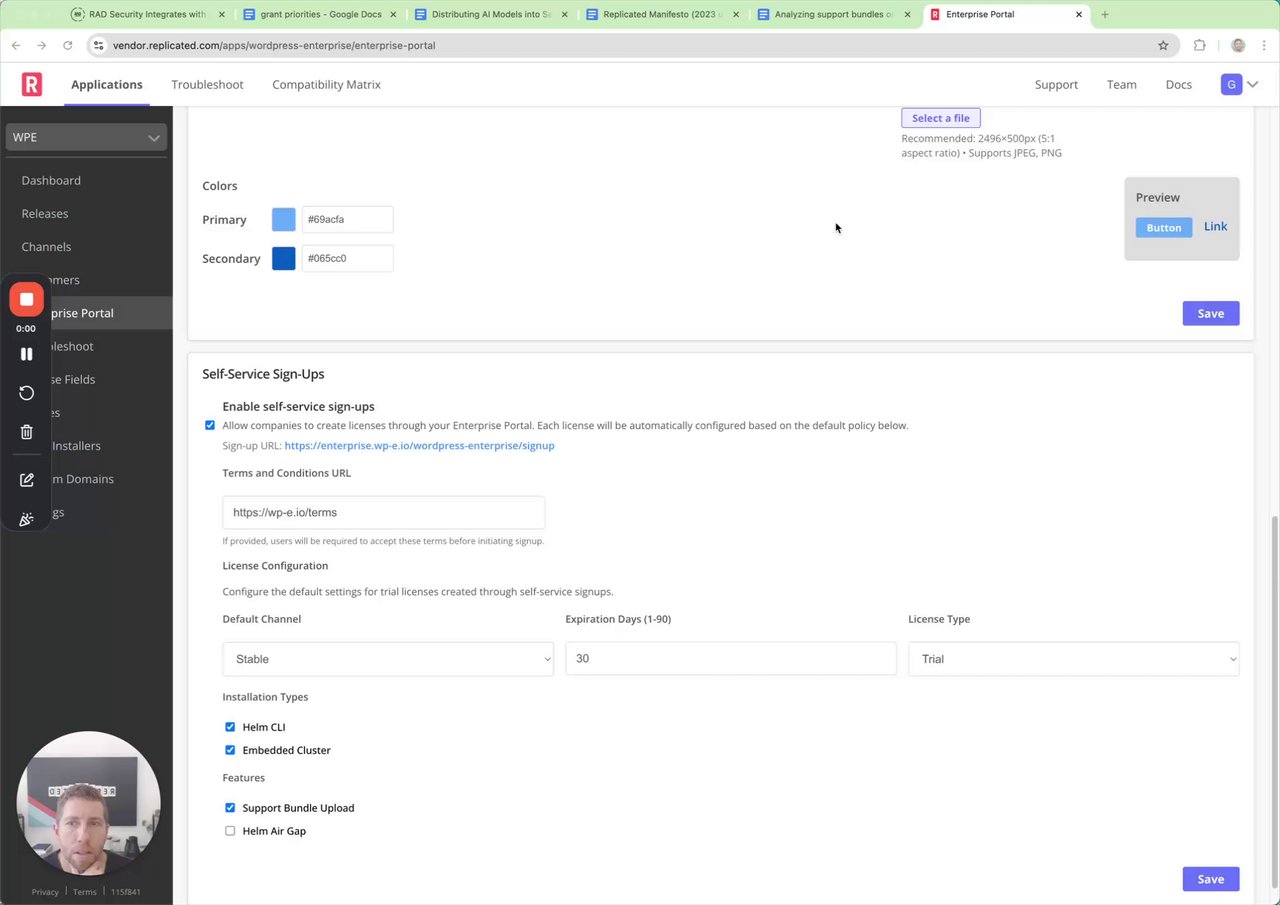Image resolution: width=1280 pixels, height=905 pixels.
Task: Click the Replicated logo icon
Action: tap(32, 85)
